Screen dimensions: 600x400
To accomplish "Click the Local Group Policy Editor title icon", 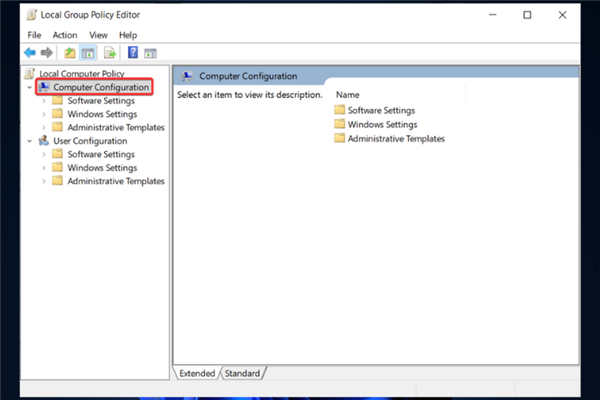I will click(x=31, y=15).
